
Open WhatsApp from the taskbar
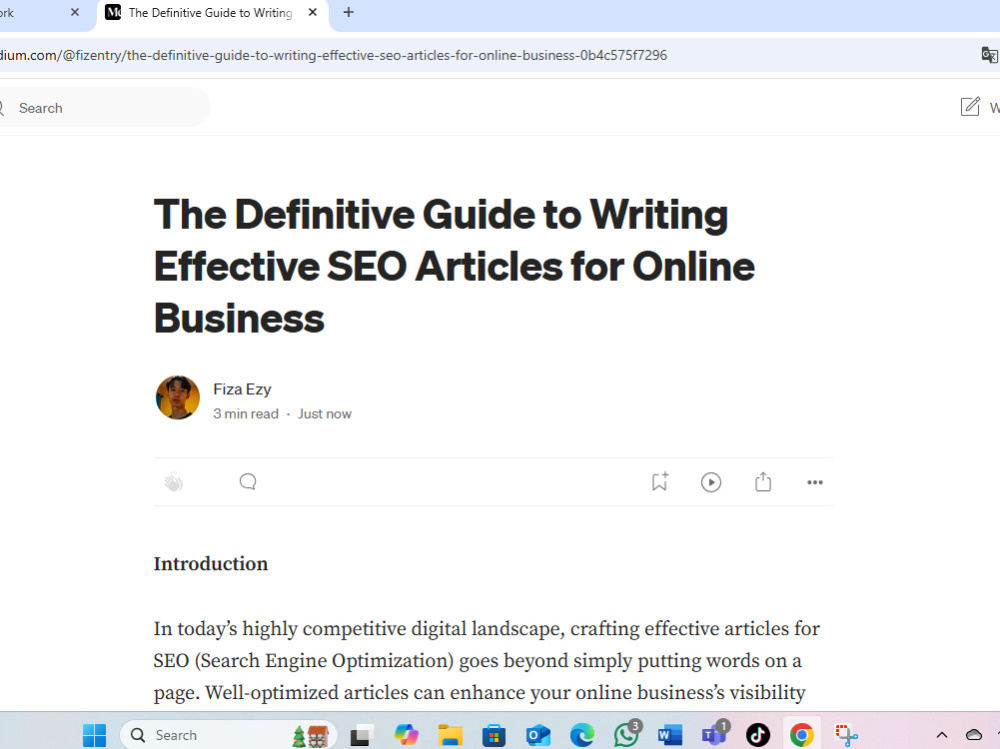(x=626, y=735)
